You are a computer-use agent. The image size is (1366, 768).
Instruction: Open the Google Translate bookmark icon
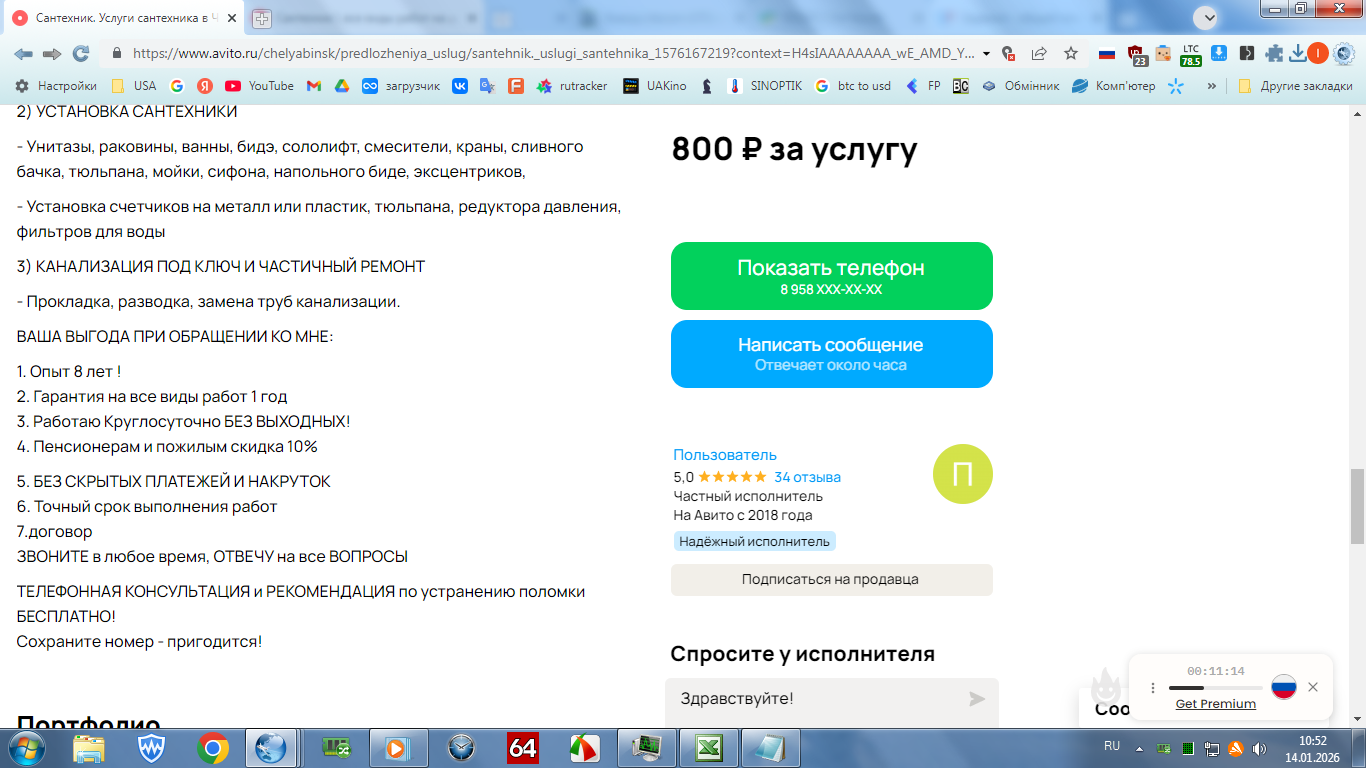pyautogui.click(x=488, y=86)
